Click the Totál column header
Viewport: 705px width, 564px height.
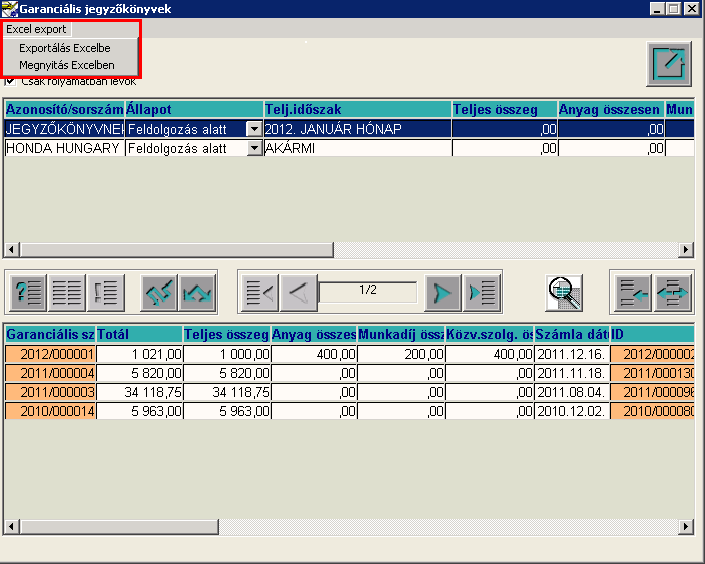[x=139, y=335]
